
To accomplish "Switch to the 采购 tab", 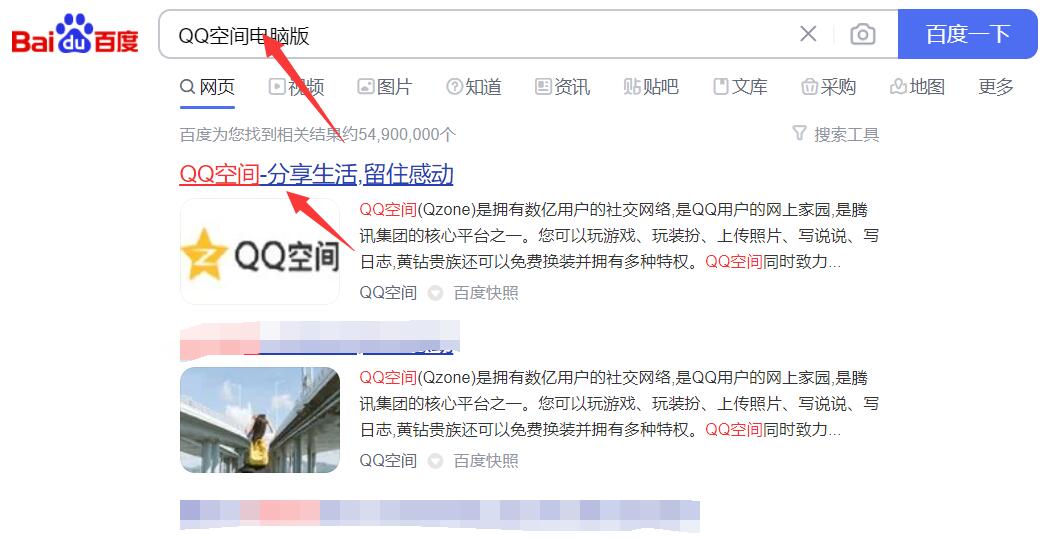I will click(829, 87).
